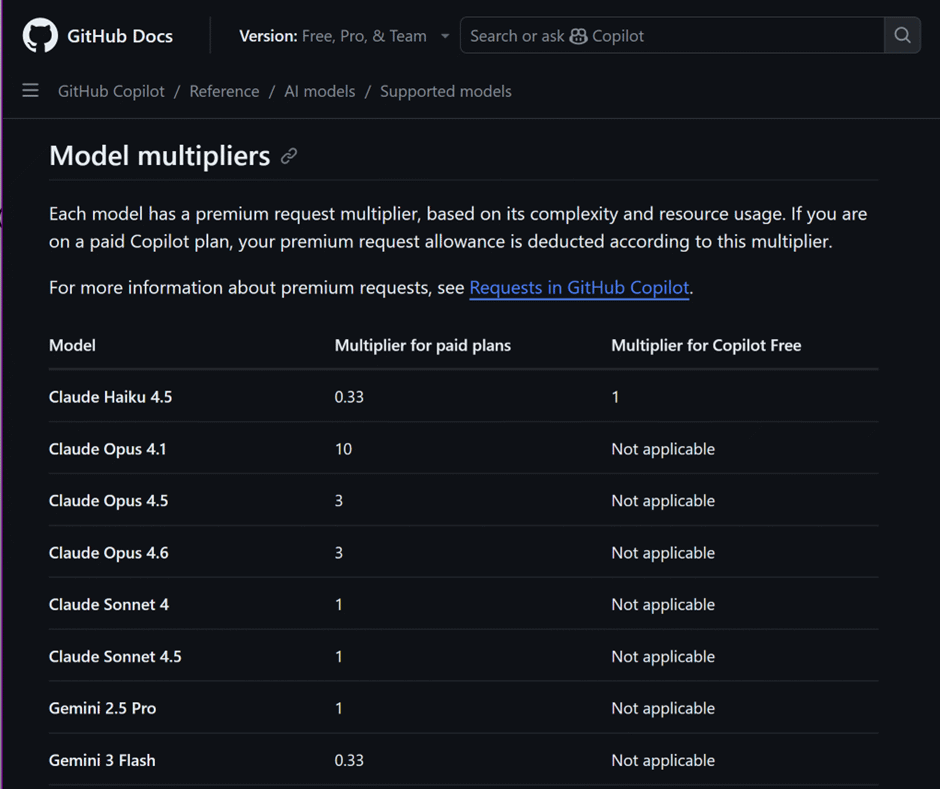940x789 pixels.
Task: Click the Supported models breadcrumb entry
Action: 446,91
